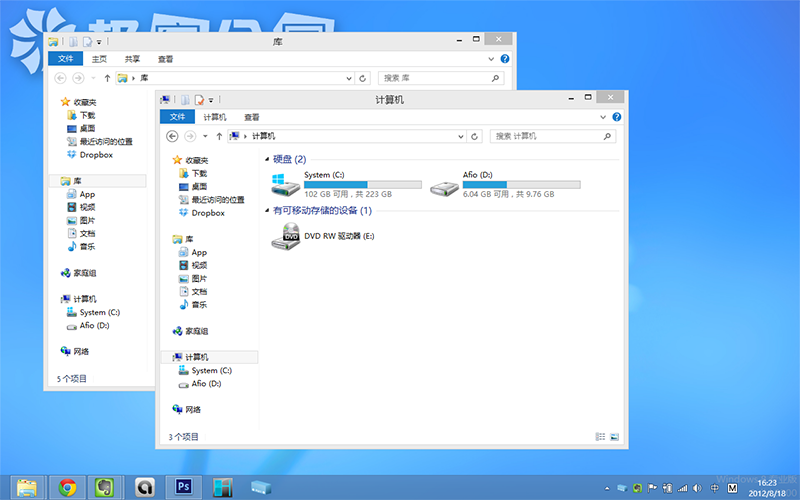This screenshot has height=500, width=800.
Task: Click System (C:) capacity bar
Action: [x=363, y=184]
